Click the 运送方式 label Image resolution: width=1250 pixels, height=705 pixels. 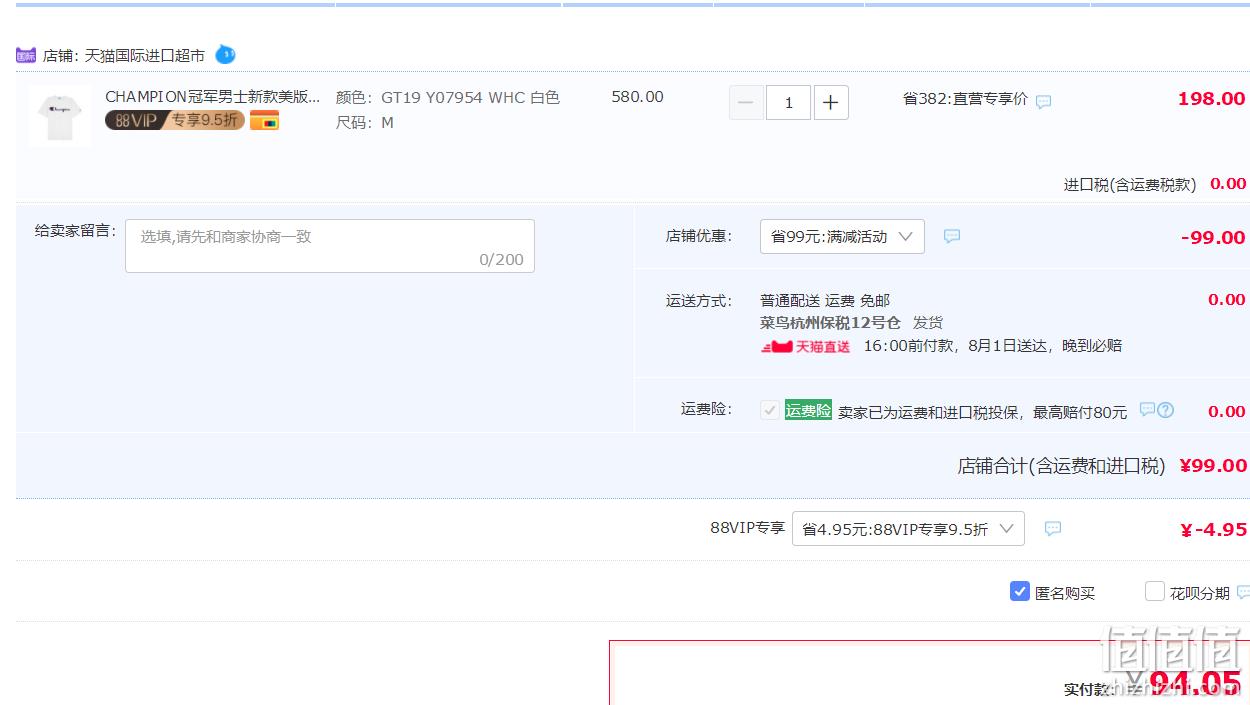click(699, 300)
